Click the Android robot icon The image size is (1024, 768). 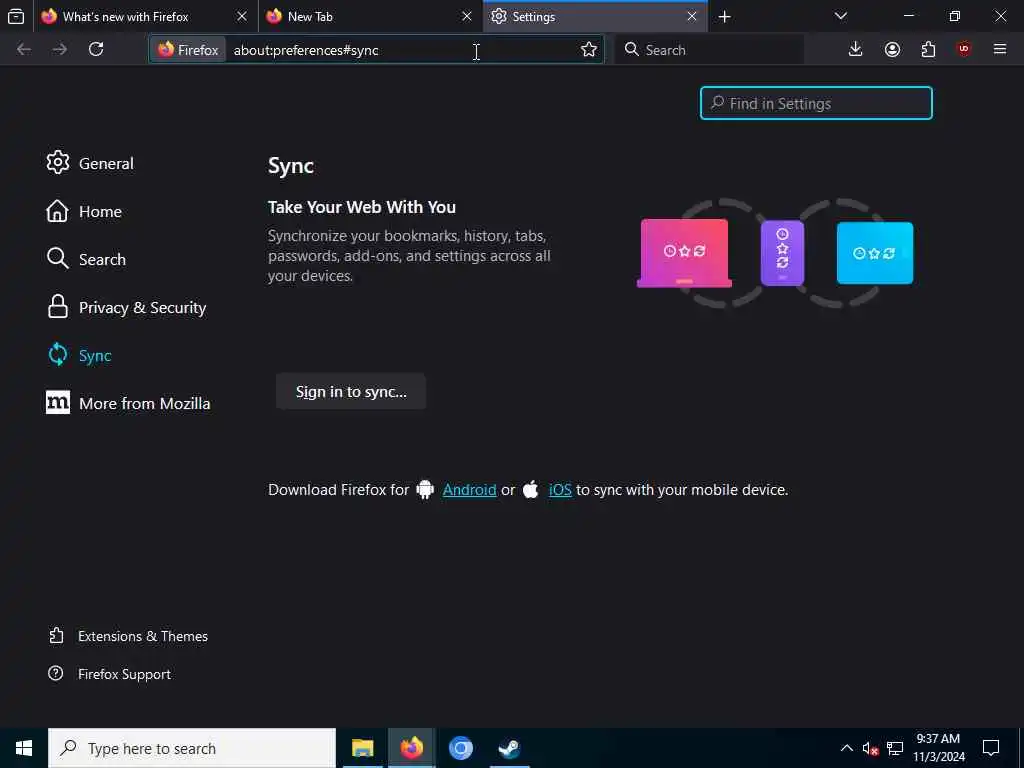[x=425, y=489]
